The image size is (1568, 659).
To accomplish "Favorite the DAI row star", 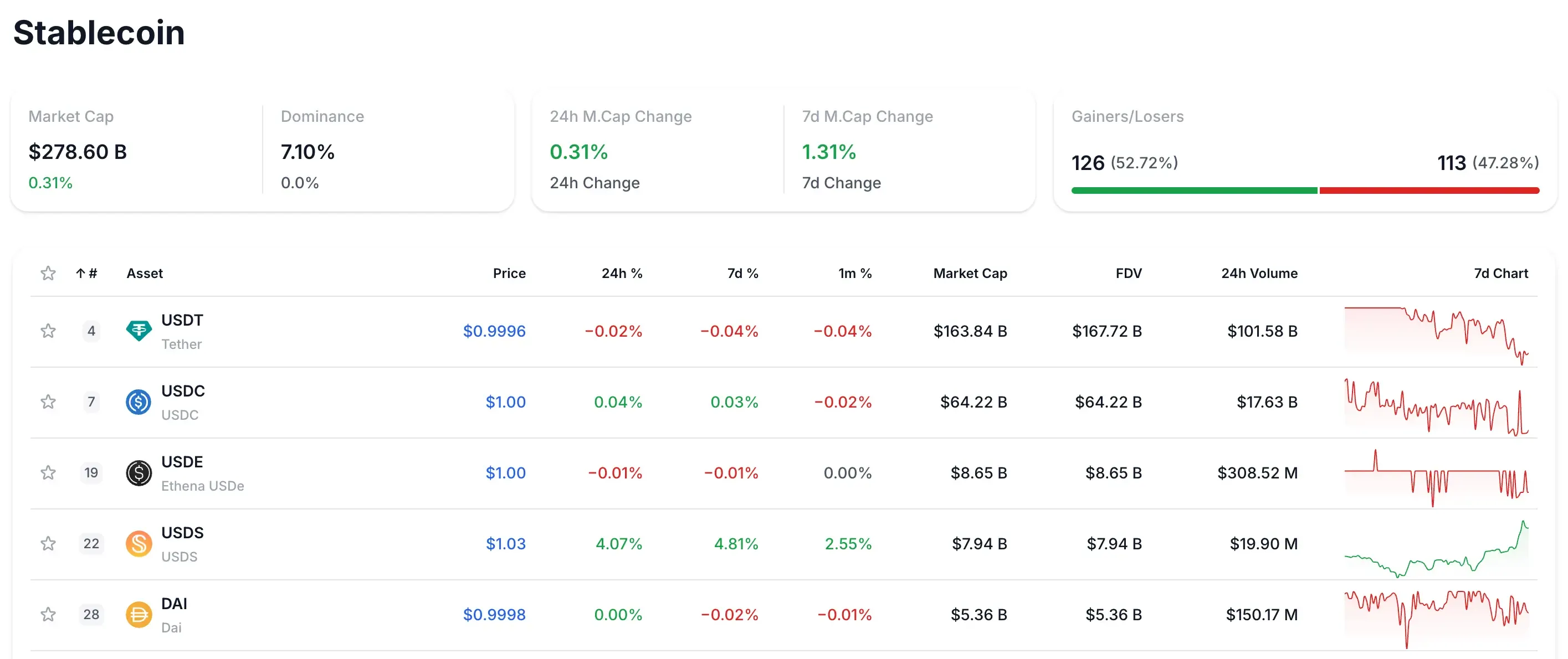I will pos(48,615).
